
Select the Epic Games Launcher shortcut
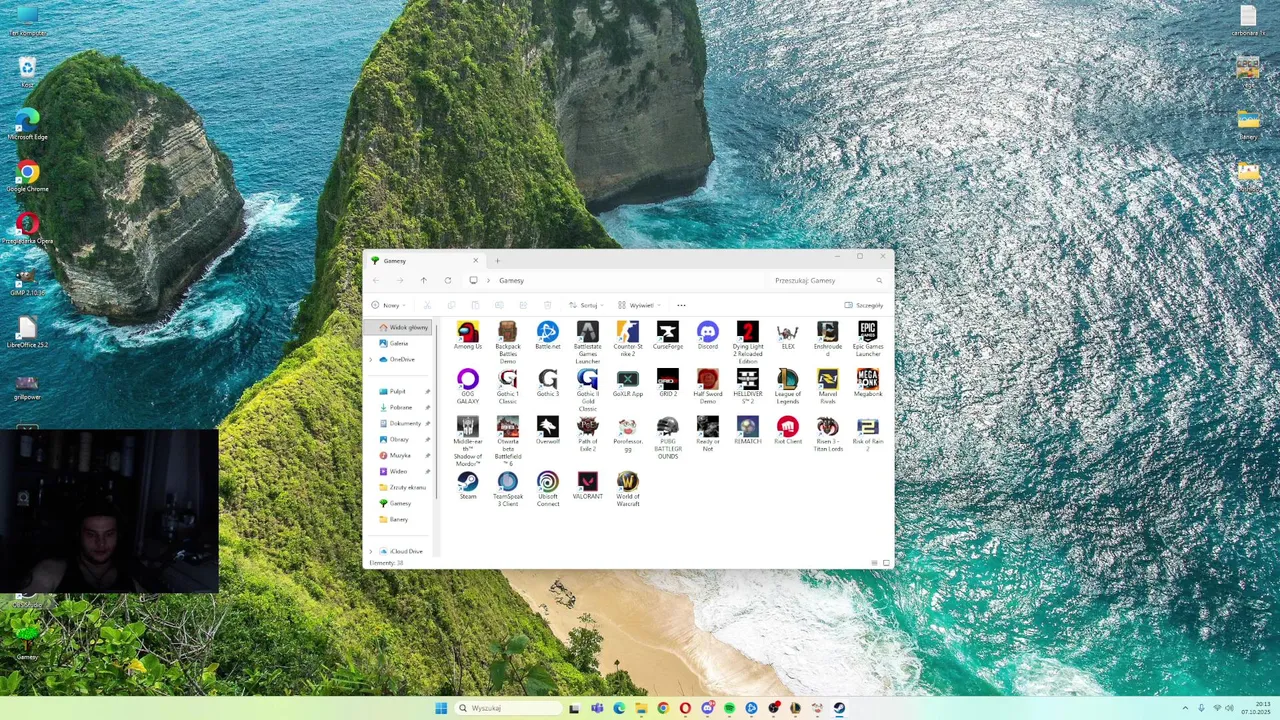point(868,339)
